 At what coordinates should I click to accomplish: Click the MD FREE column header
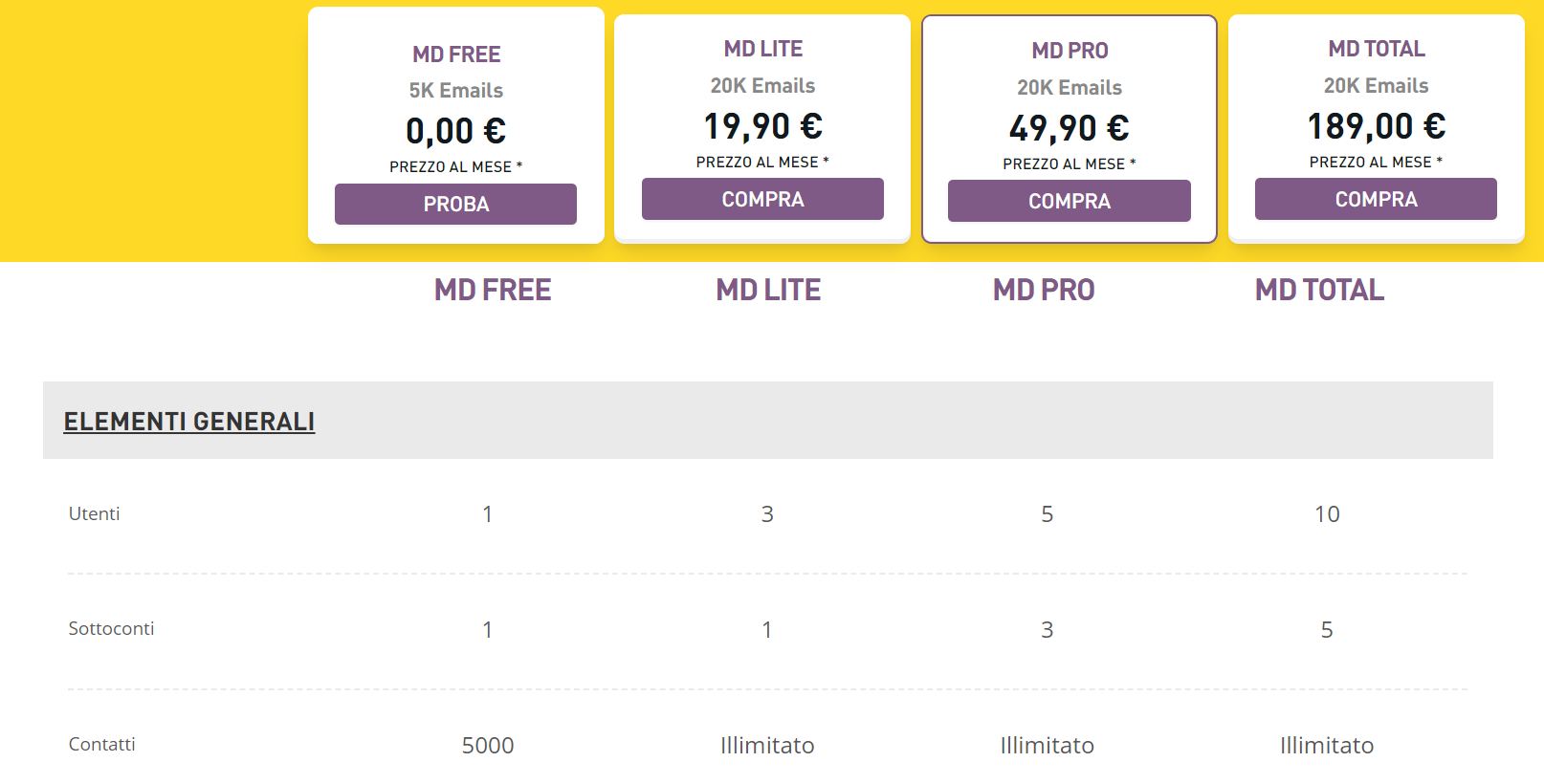click(x=493, y=290)
